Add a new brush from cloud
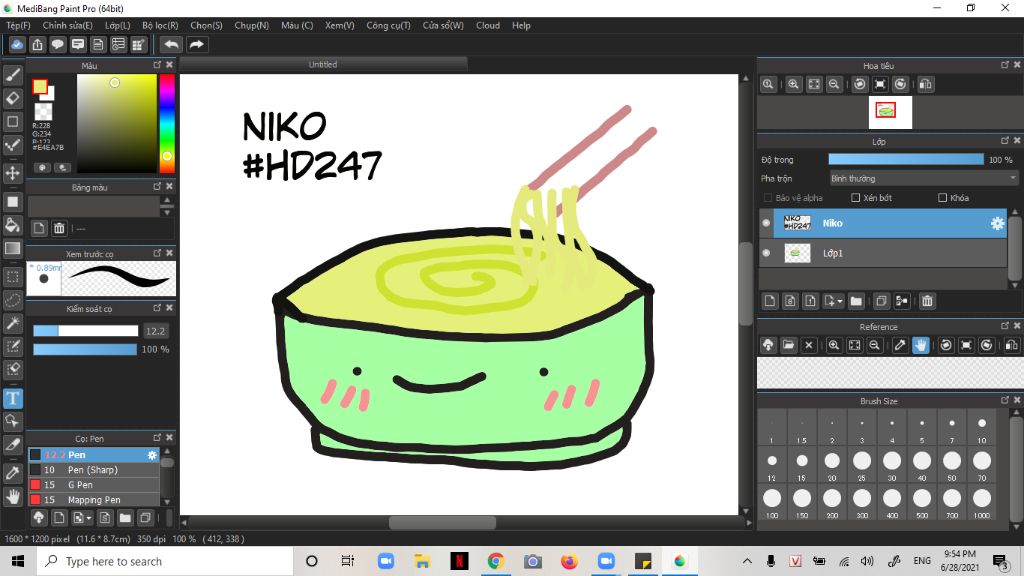This screenshot has height=576, width=1024. point(39,518)
